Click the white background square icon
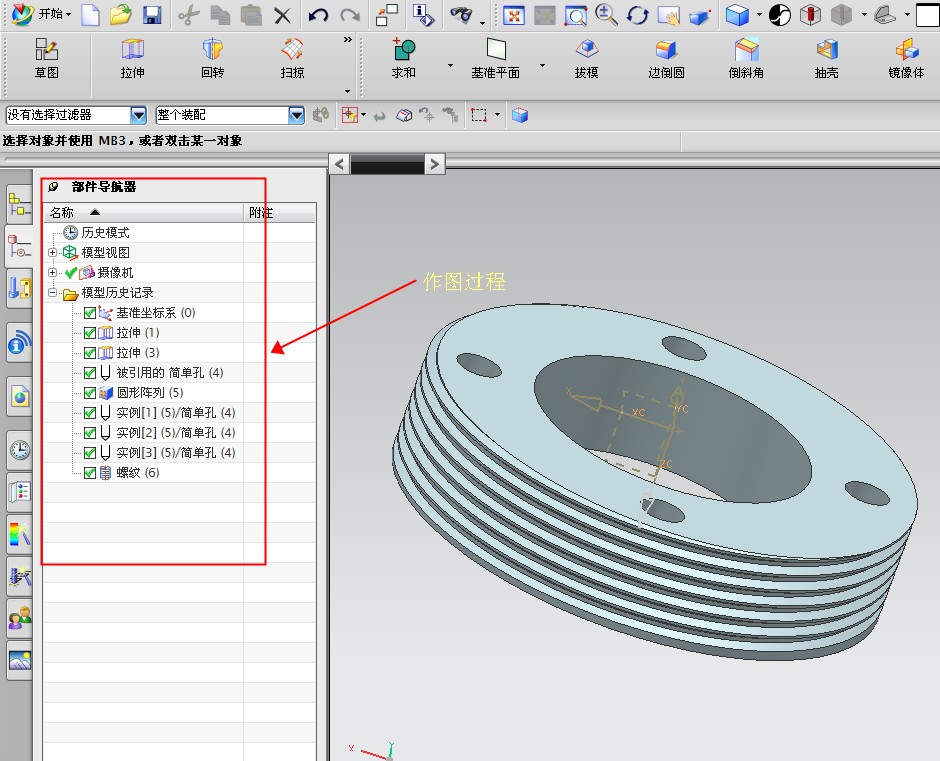Screen dimensions: 940x761 (x=927, y=15)
